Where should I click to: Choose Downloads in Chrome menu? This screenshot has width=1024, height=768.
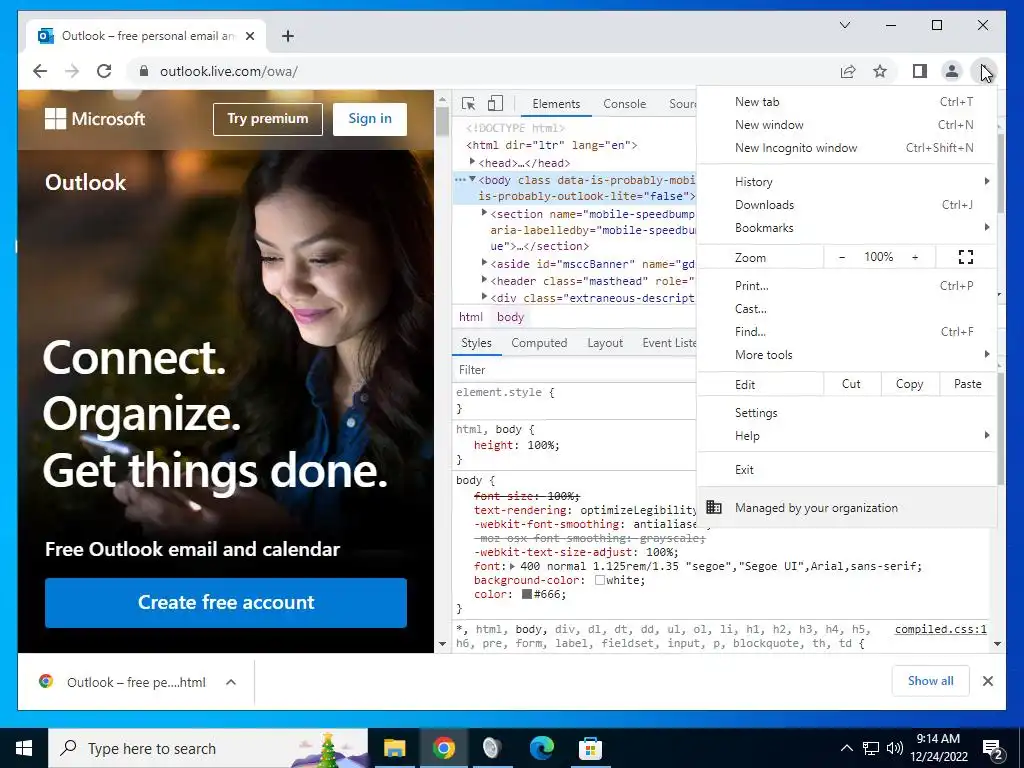click(x=847, y=204)
